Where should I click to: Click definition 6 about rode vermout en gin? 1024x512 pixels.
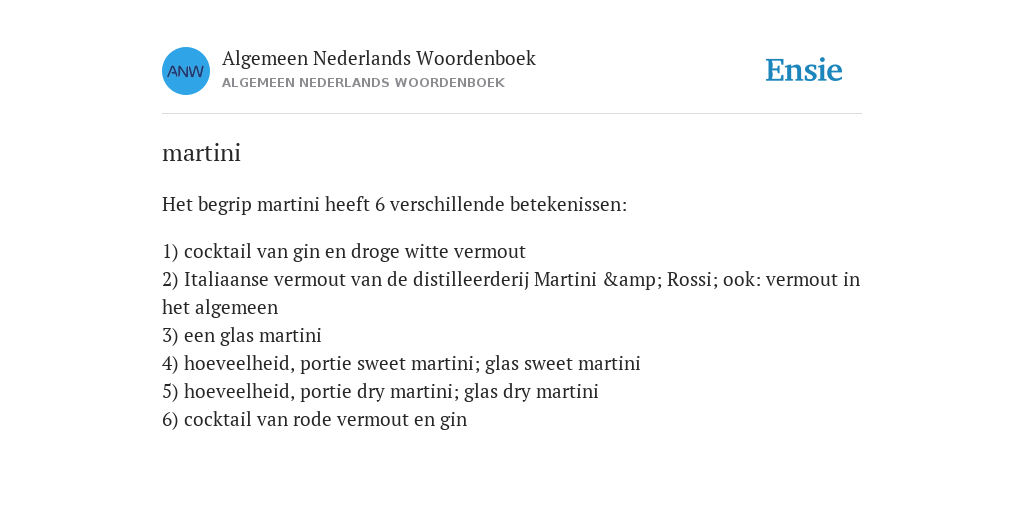point(314,419)
